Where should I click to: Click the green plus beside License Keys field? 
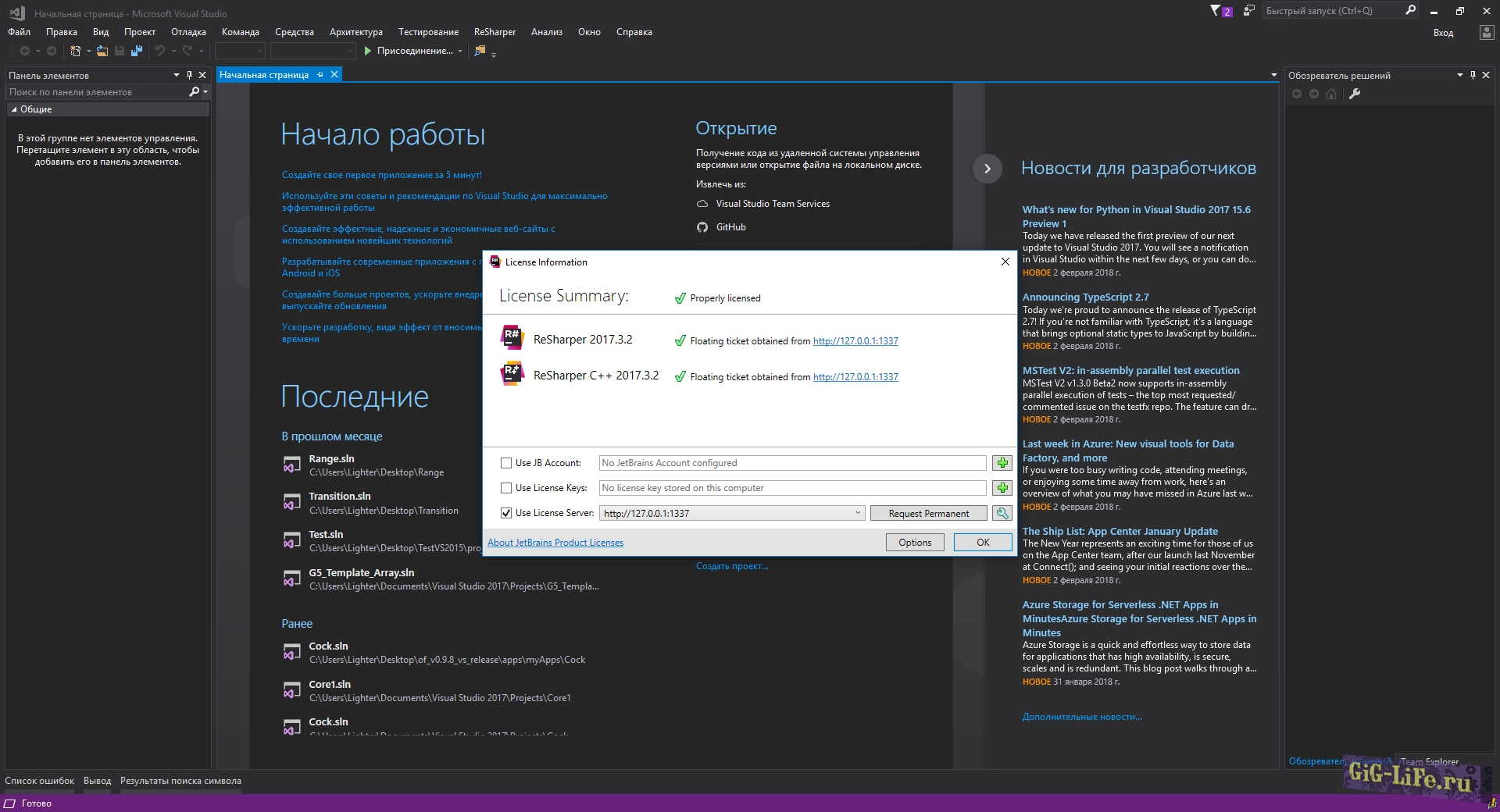pos(1002,488)
